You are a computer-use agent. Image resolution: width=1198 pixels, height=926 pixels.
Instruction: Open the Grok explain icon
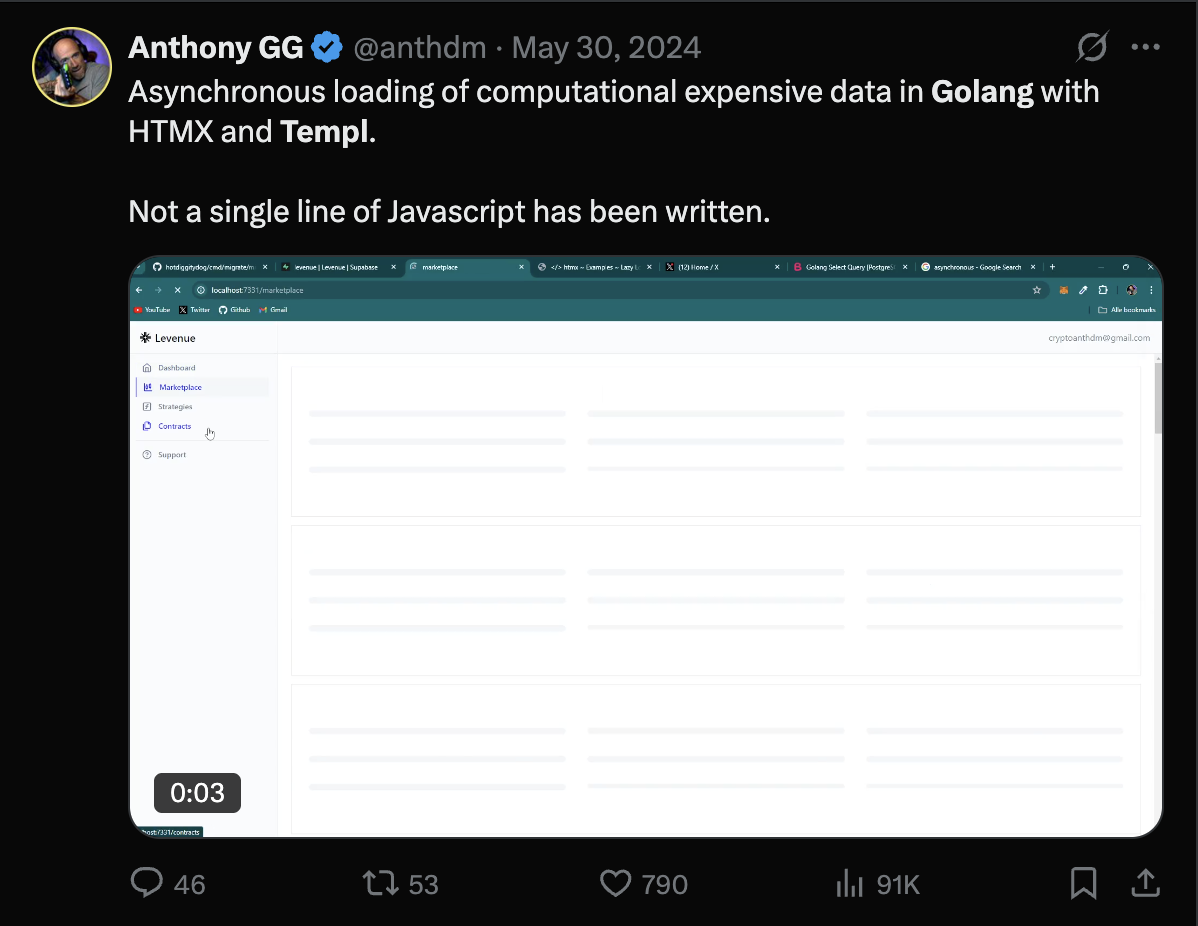click(1092, 47)
